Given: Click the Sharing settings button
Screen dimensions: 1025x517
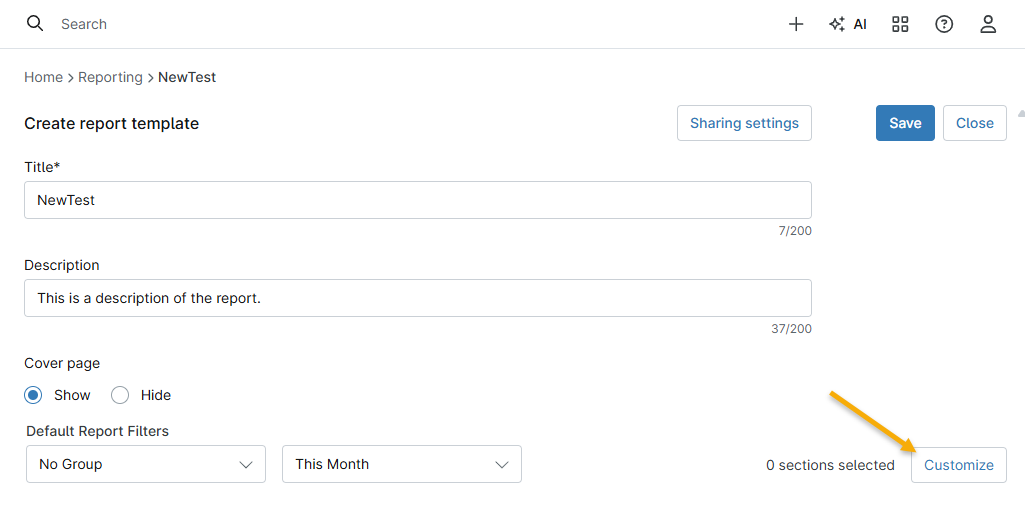Looking at the screenshot, I should 744,123.
